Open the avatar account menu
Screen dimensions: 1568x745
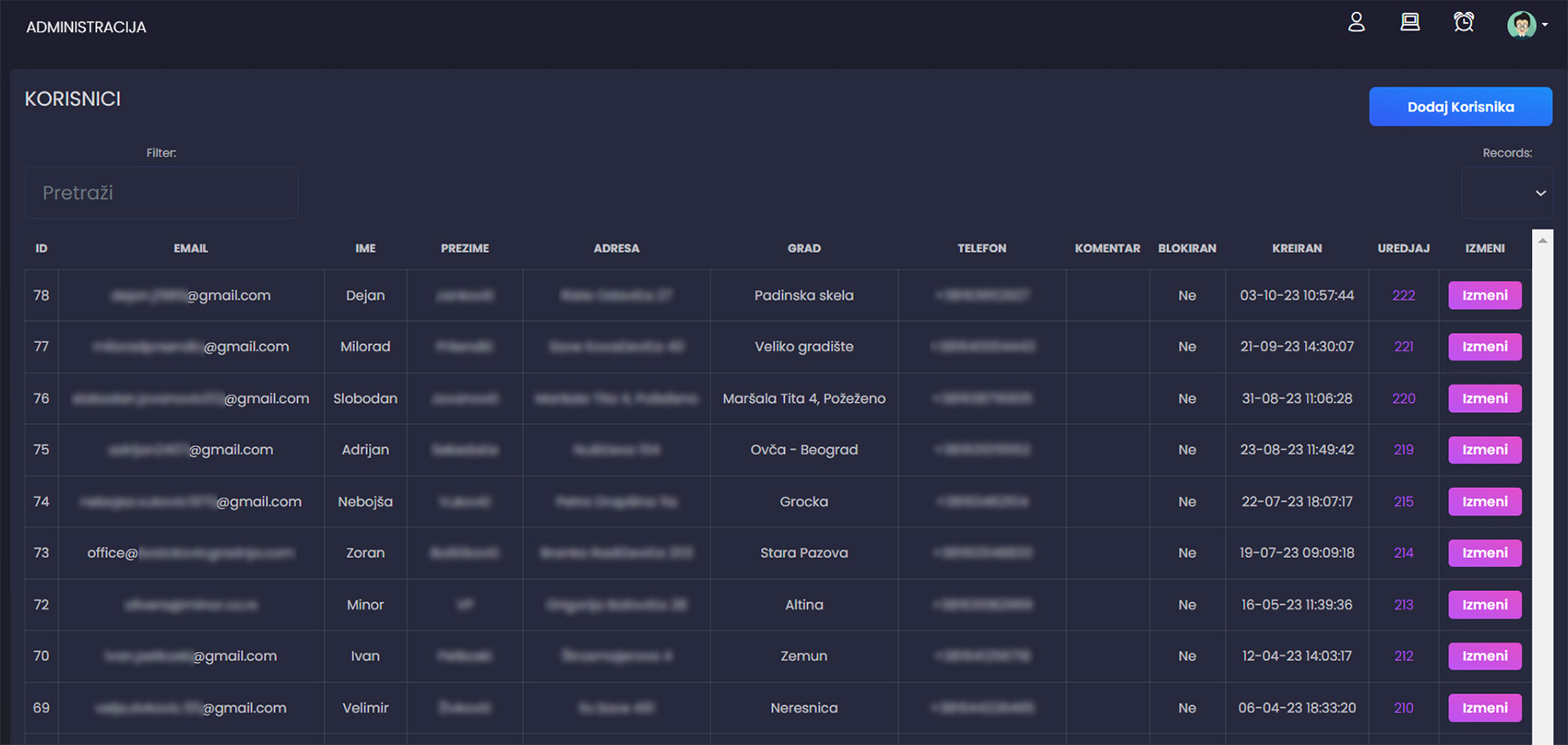[x=1526, y=25]
